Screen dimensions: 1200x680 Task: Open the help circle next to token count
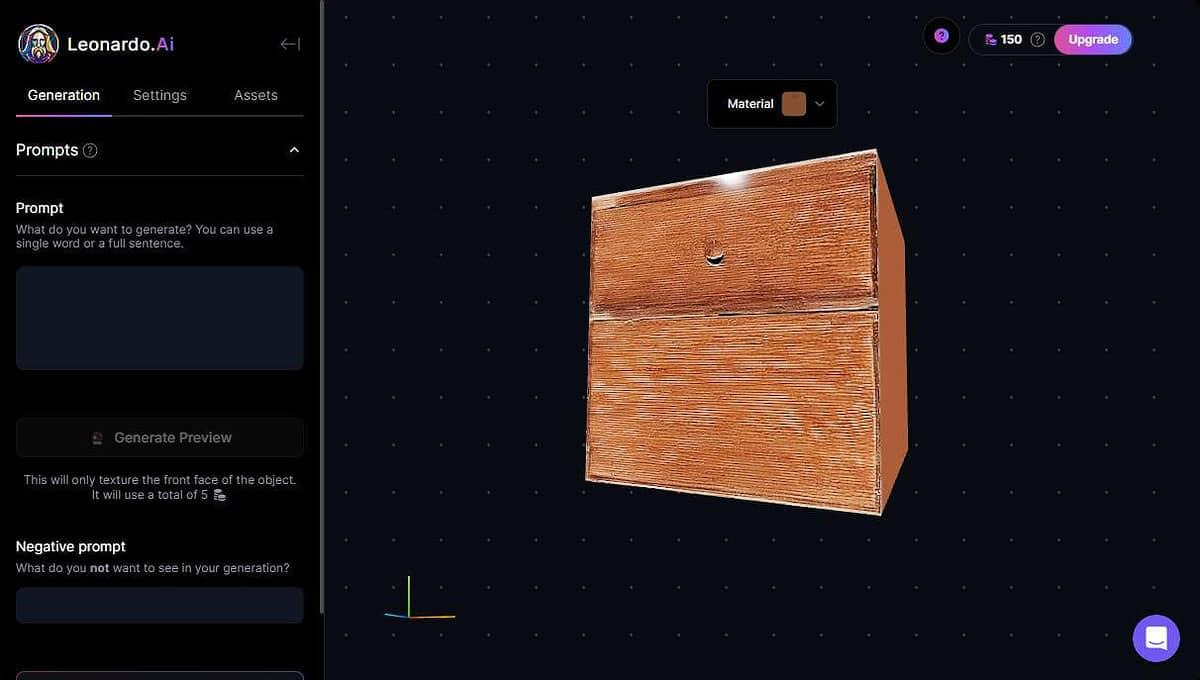[x=1037, y=39]
